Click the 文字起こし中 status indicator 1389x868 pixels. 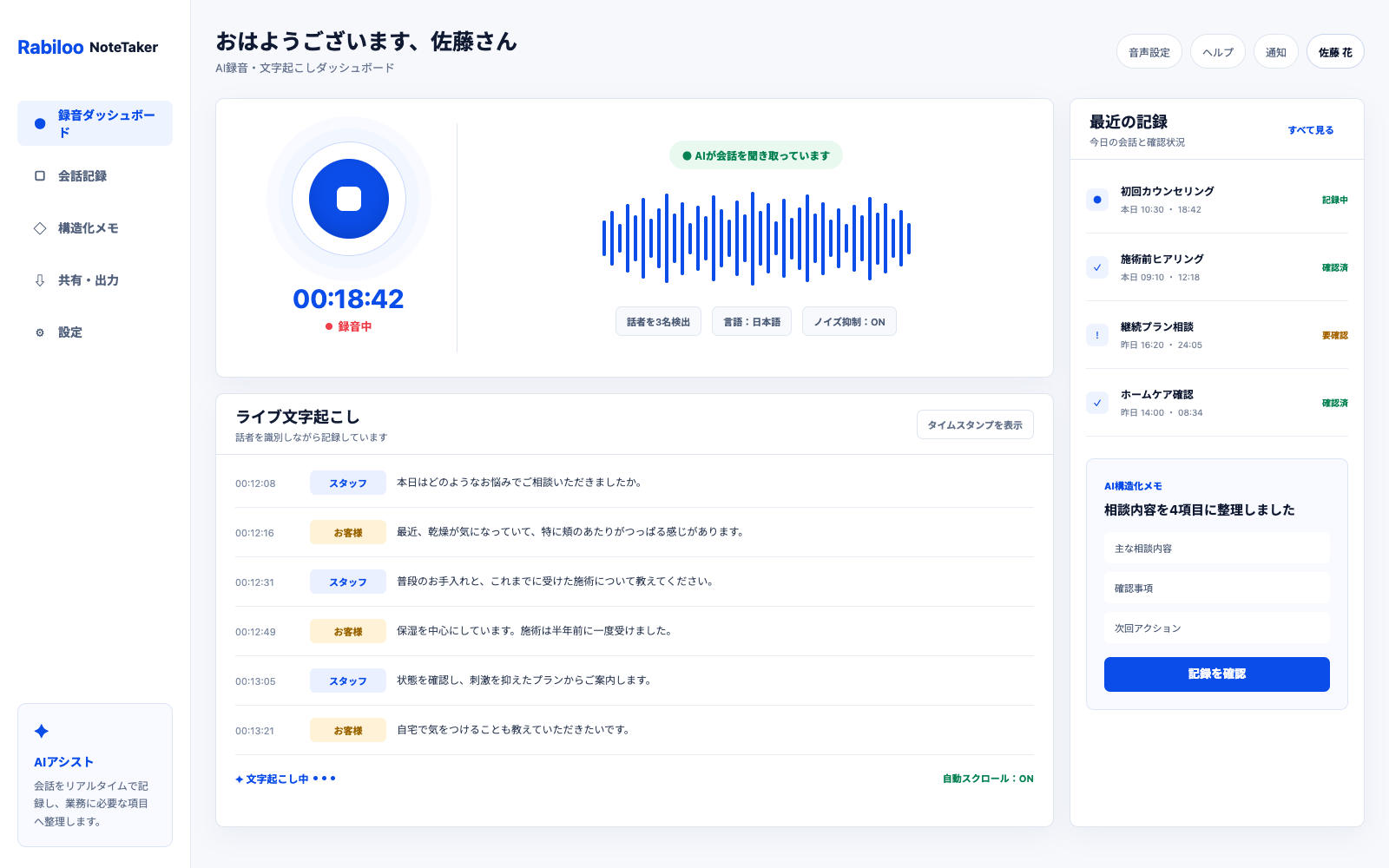286,779
